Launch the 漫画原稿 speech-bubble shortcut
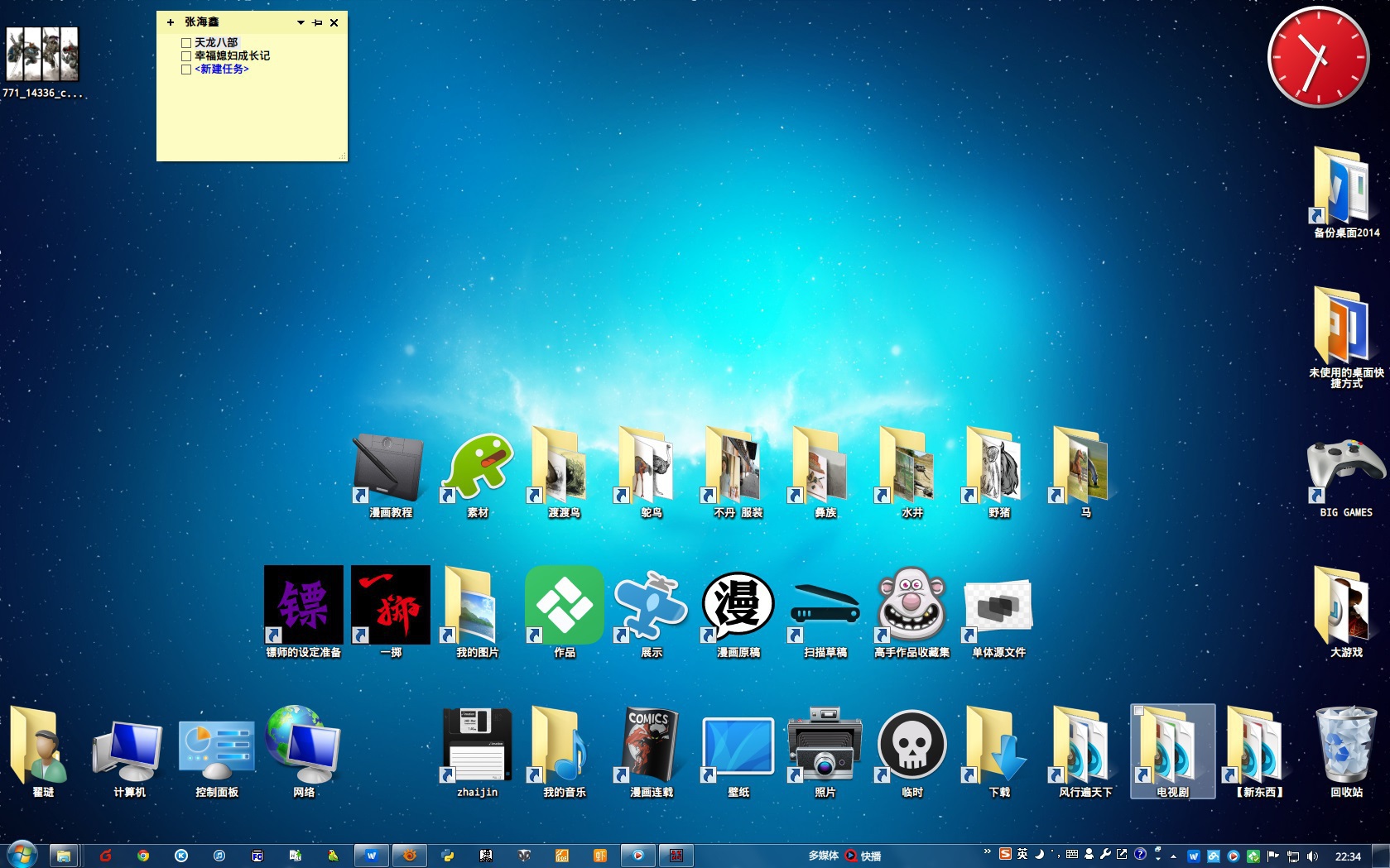The image size is (1390, 868). tap(738, 607)
